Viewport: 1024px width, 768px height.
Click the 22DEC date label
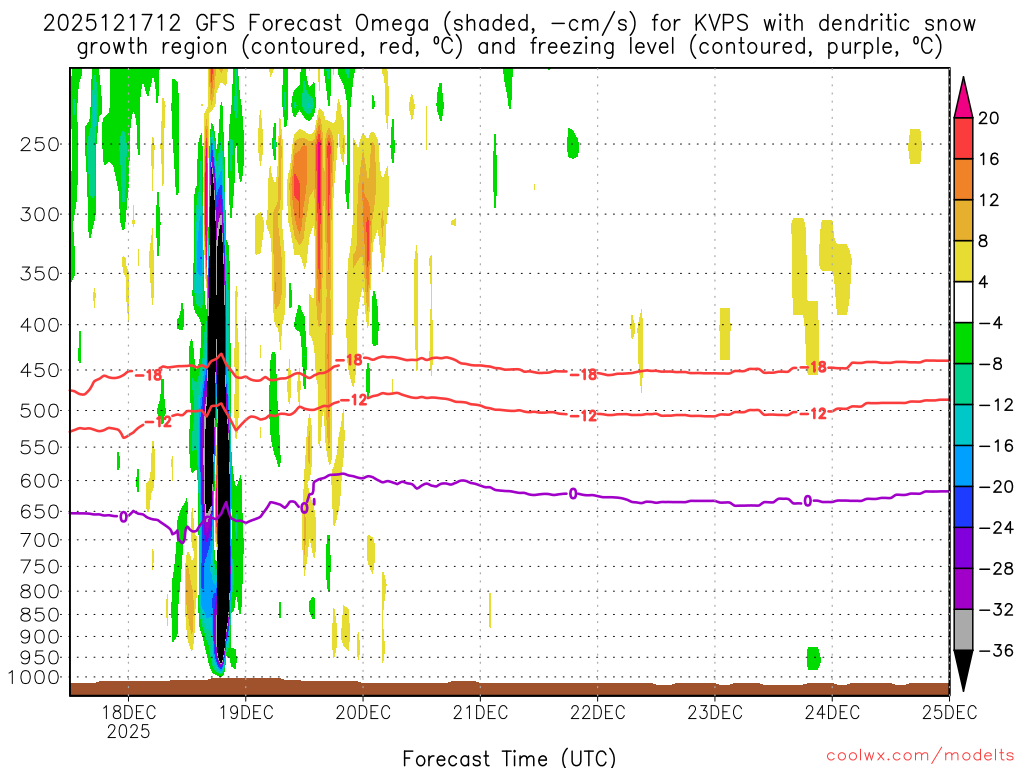[x=598, y=712]
